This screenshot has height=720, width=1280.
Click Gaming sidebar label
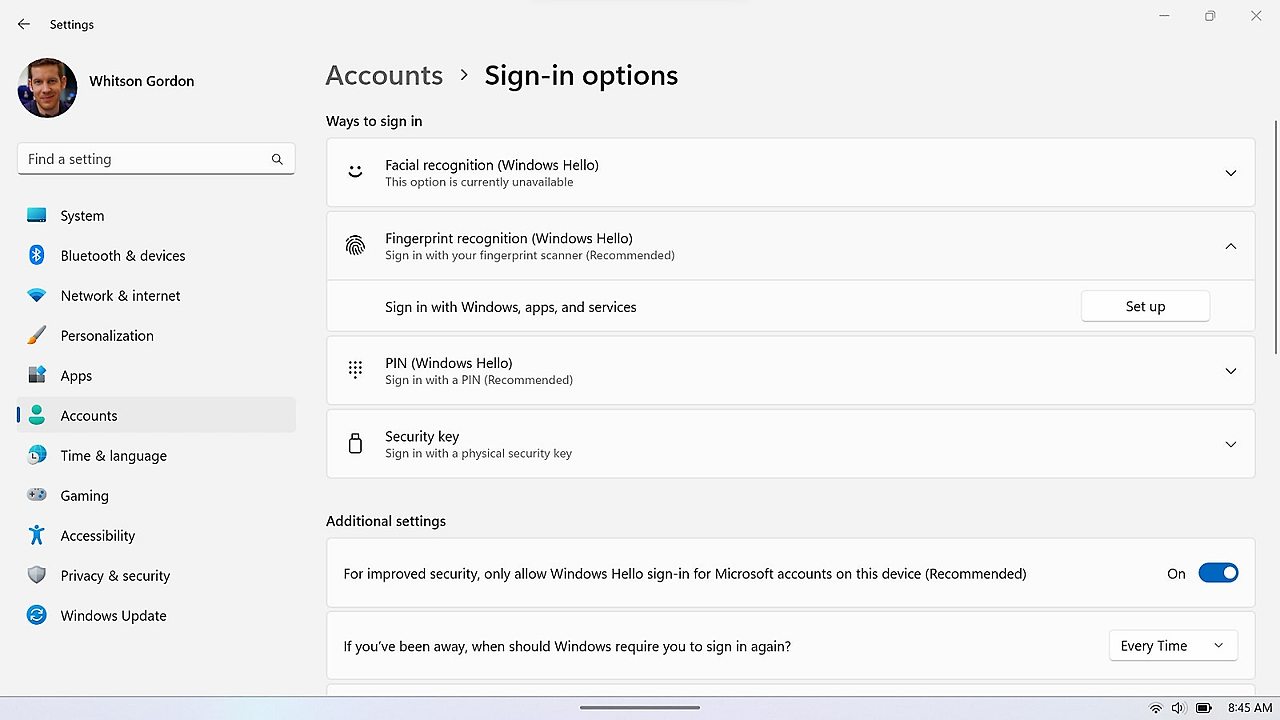[x=84, y=496]
